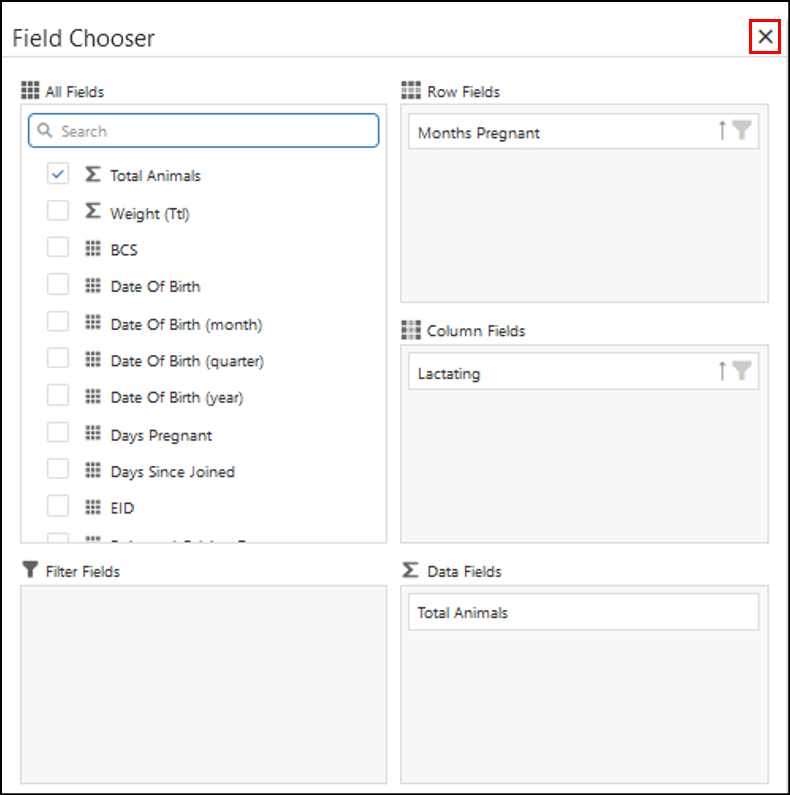
Task: Click filter icon on Months Pregnant field
Action: pos(741,130)
